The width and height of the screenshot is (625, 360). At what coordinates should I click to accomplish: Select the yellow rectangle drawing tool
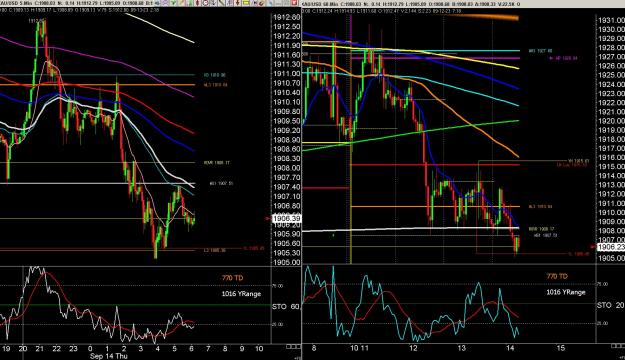click(x=246, y=3)
